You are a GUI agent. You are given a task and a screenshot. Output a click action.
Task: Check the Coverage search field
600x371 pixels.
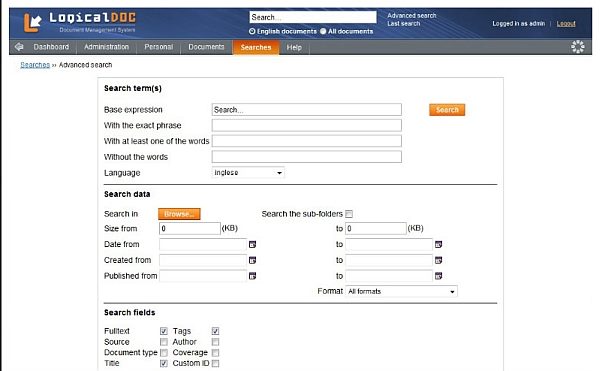point(215,353)
